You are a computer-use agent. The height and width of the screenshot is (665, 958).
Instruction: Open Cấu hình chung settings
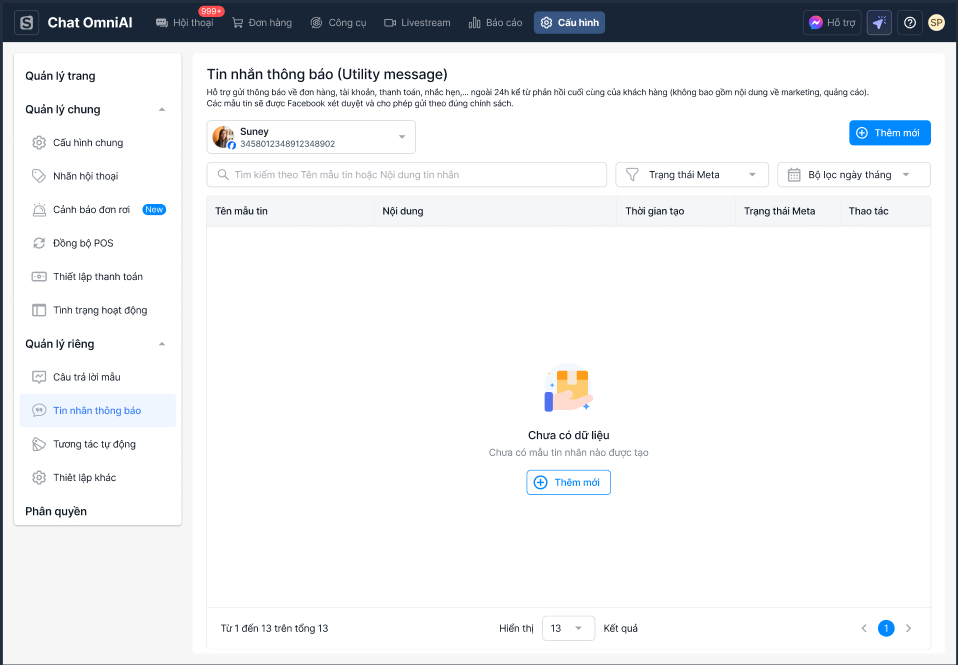[x=88, y=143]
